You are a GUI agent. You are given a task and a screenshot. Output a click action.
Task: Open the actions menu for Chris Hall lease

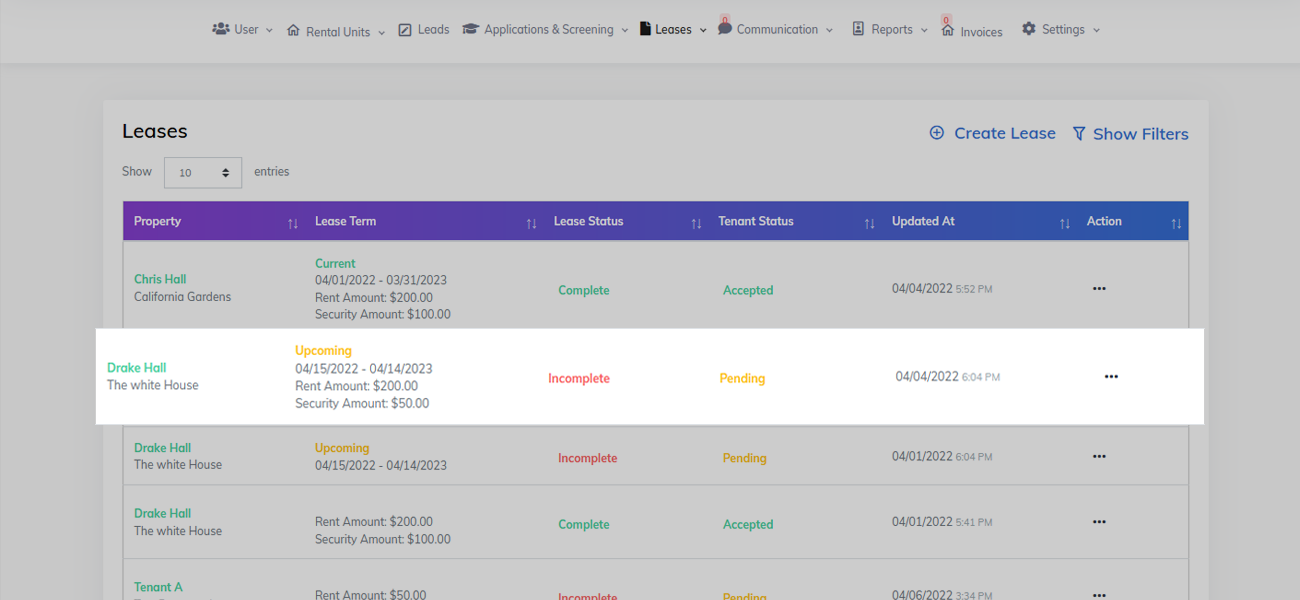coord(1099,288)
